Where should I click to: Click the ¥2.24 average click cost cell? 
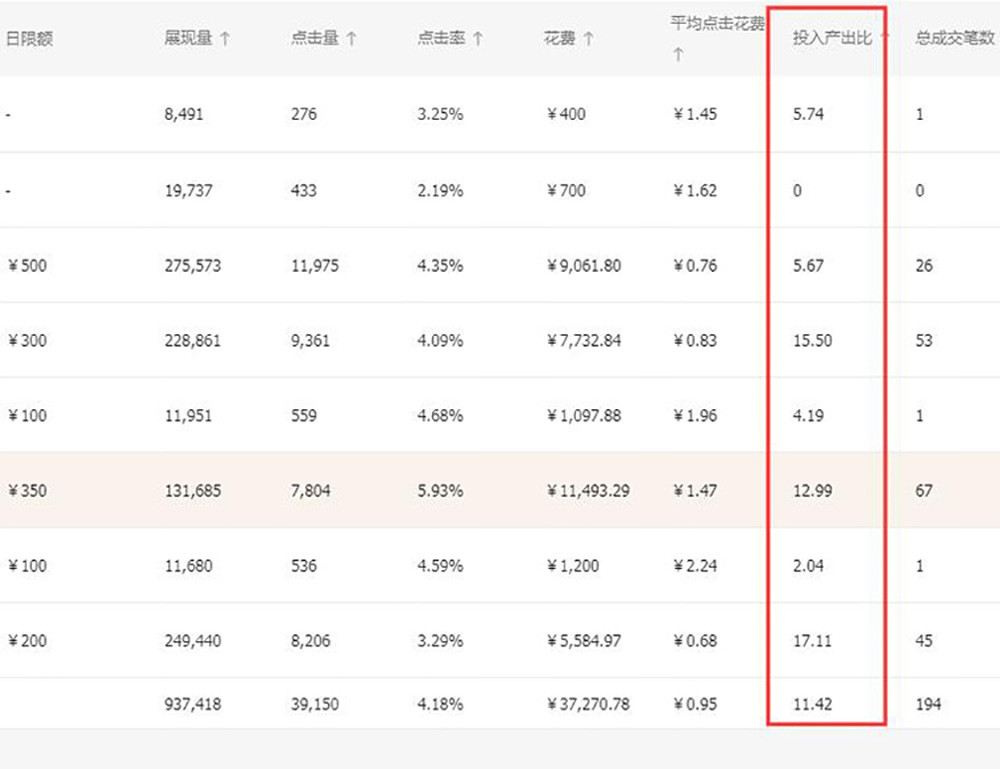[x=695, y=566]
